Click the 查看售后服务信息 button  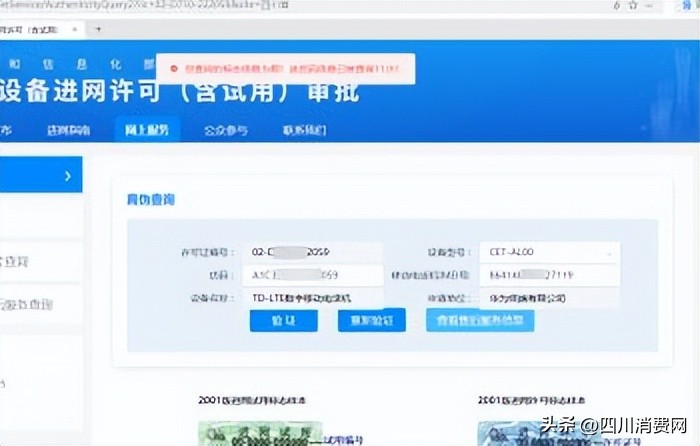480,321
